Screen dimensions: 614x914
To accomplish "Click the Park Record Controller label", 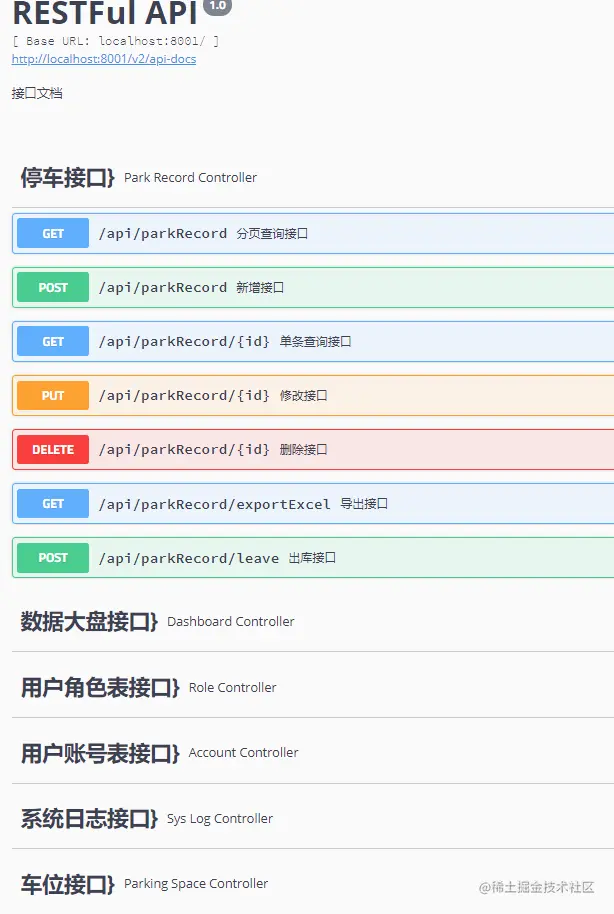I will coord(191,178).
